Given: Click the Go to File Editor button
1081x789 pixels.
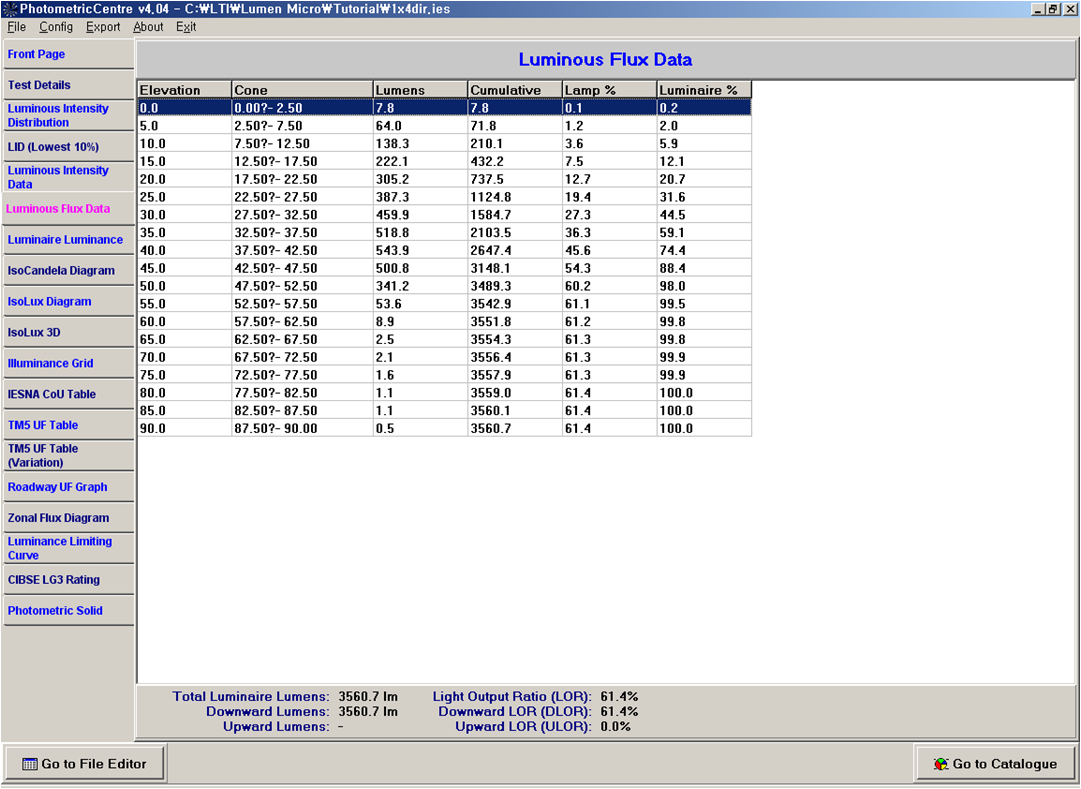Looking at the screenshot, I should point(84,764).
